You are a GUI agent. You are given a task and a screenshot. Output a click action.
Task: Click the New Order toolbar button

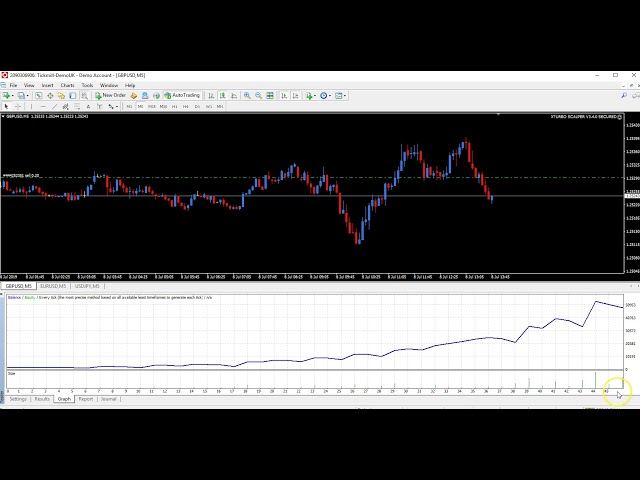click(113, 95)
